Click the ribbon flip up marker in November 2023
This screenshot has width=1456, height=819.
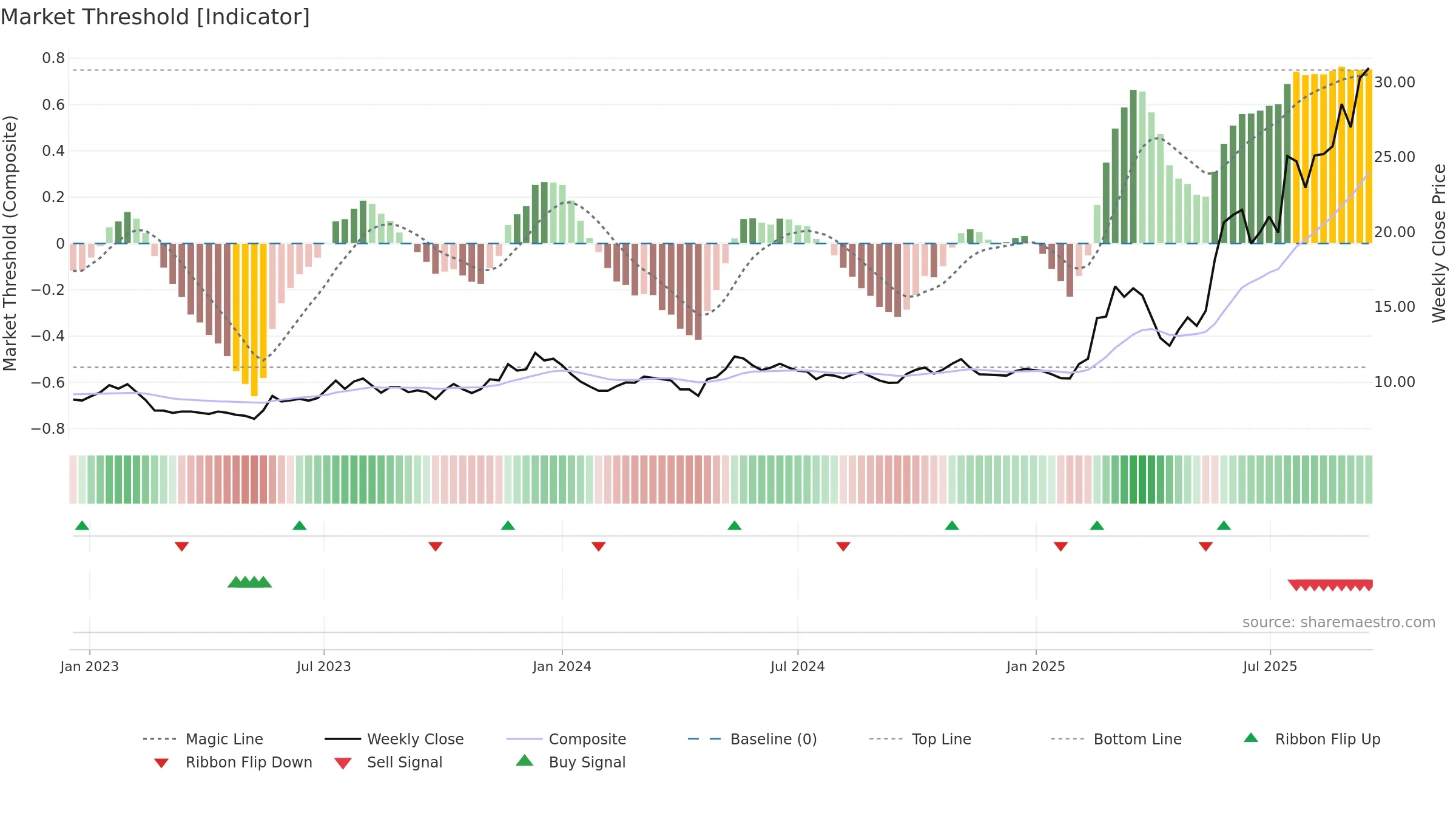pos(508,525)
